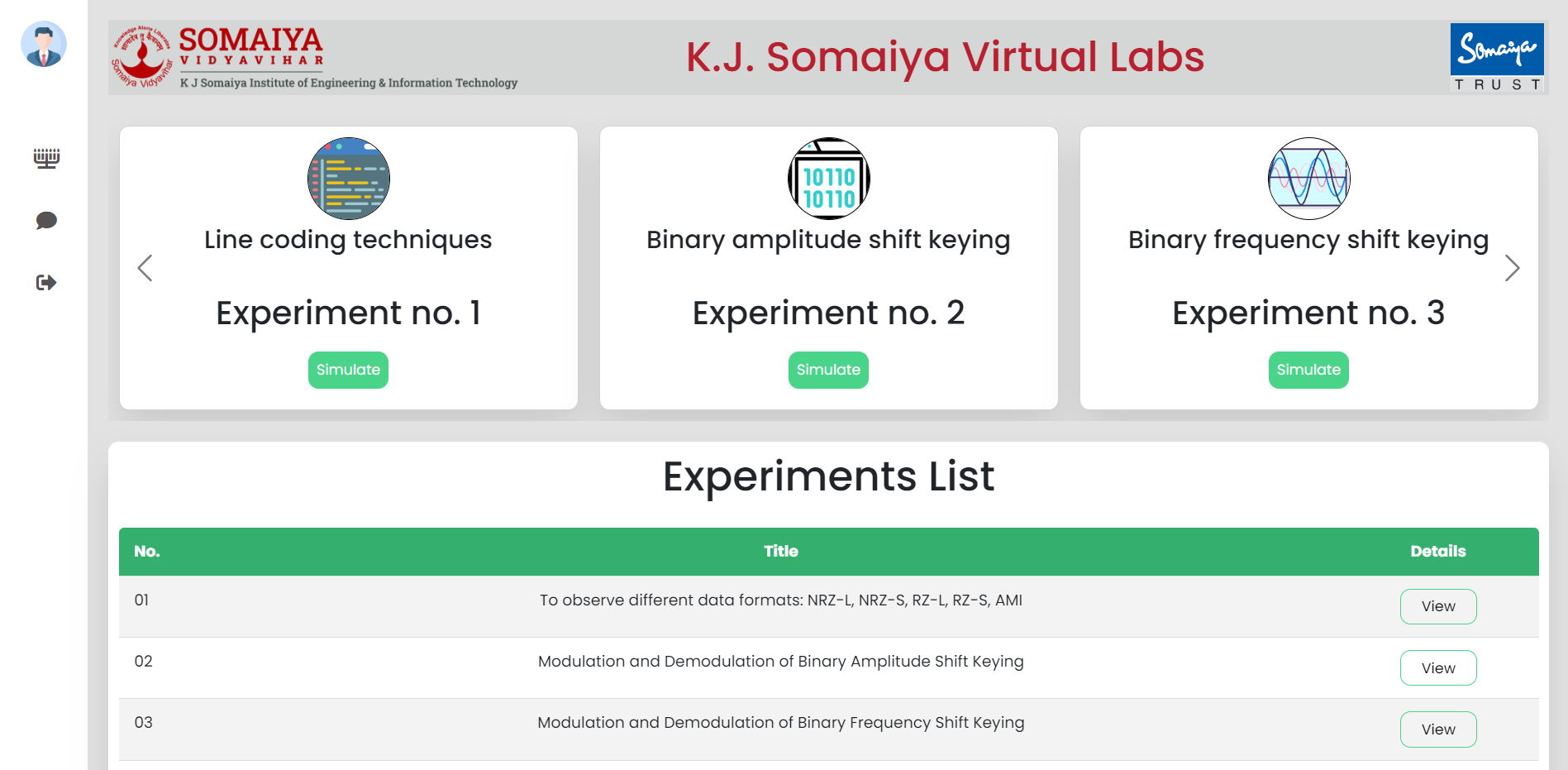Click the user profile avatar icon
This screenshot has width=1568, height=770.
[44, 45]
